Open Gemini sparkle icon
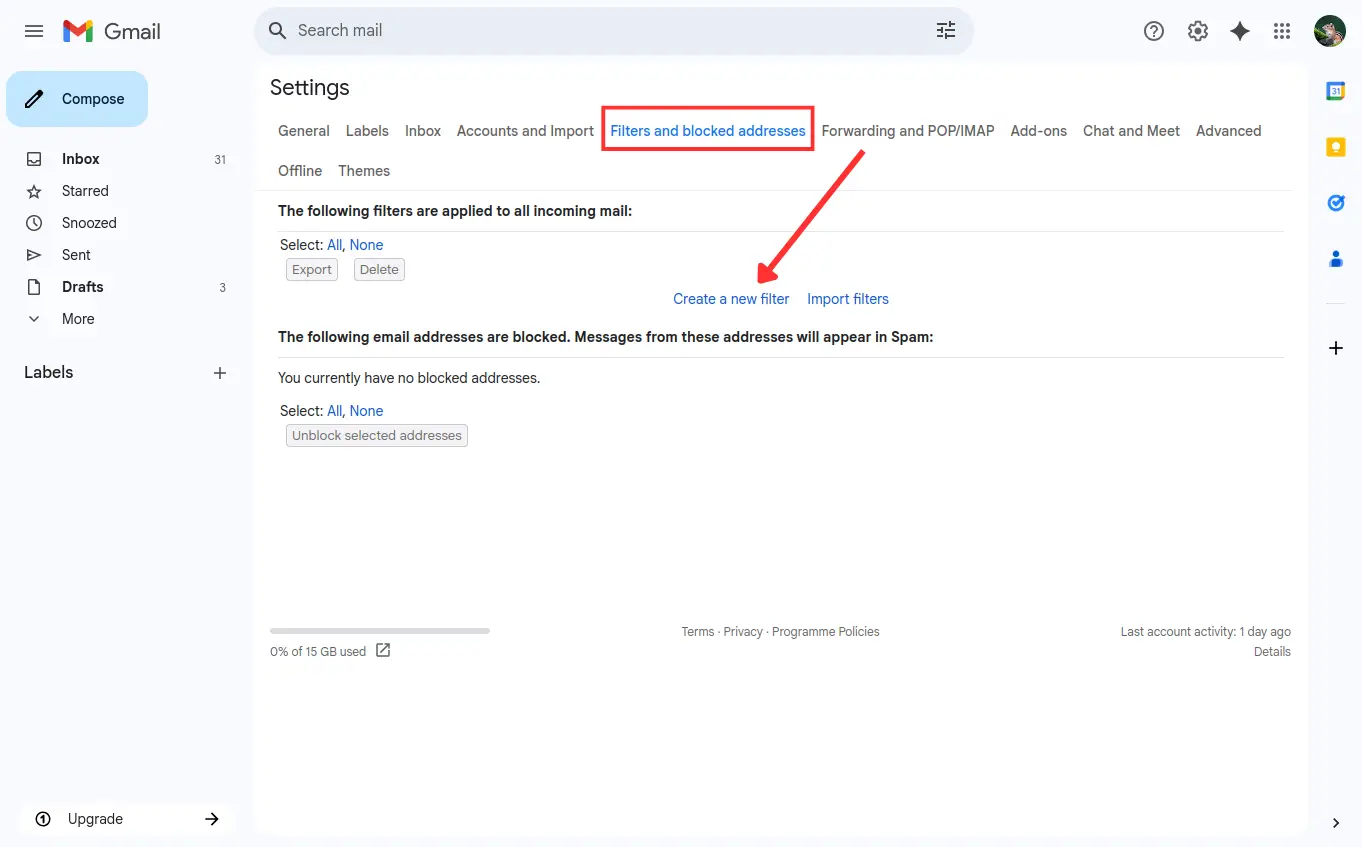Screen dimensions: 1362x847 point(1240,31)
